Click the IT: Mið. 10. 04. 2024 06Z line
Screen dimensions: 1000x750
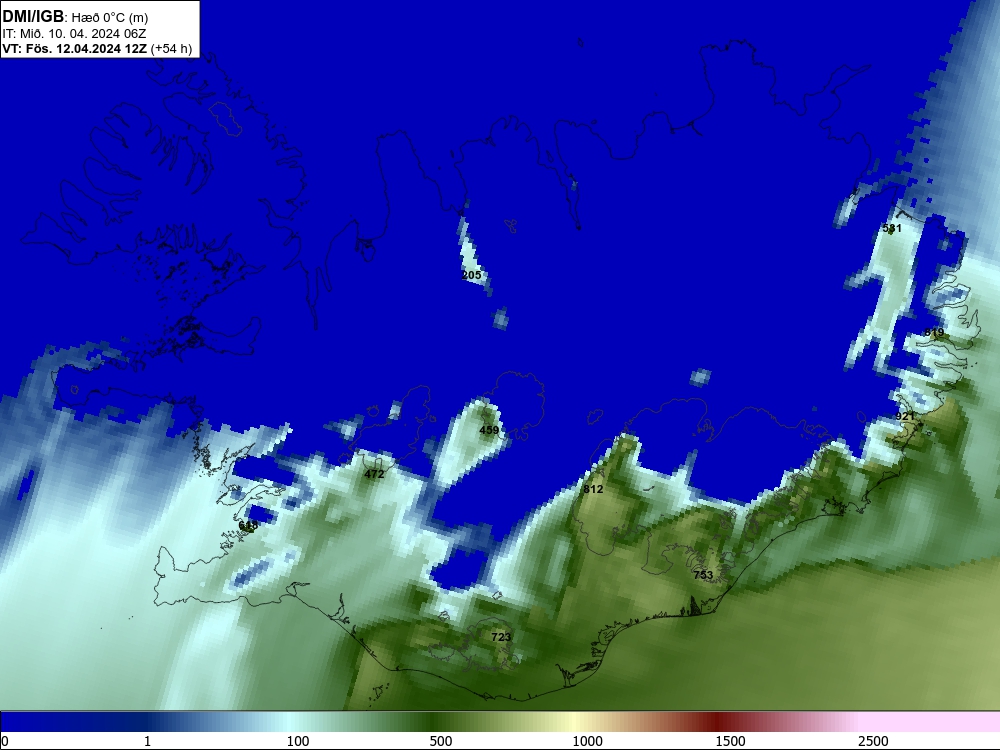[x=75, y=34]
